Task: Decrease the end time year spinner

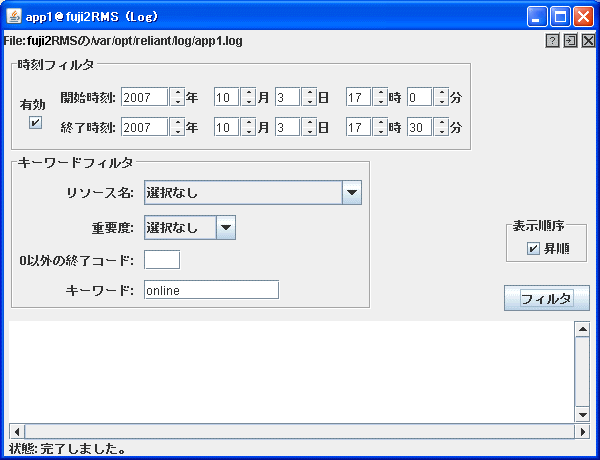Action: pyautogui.click(x=177, y=131)
